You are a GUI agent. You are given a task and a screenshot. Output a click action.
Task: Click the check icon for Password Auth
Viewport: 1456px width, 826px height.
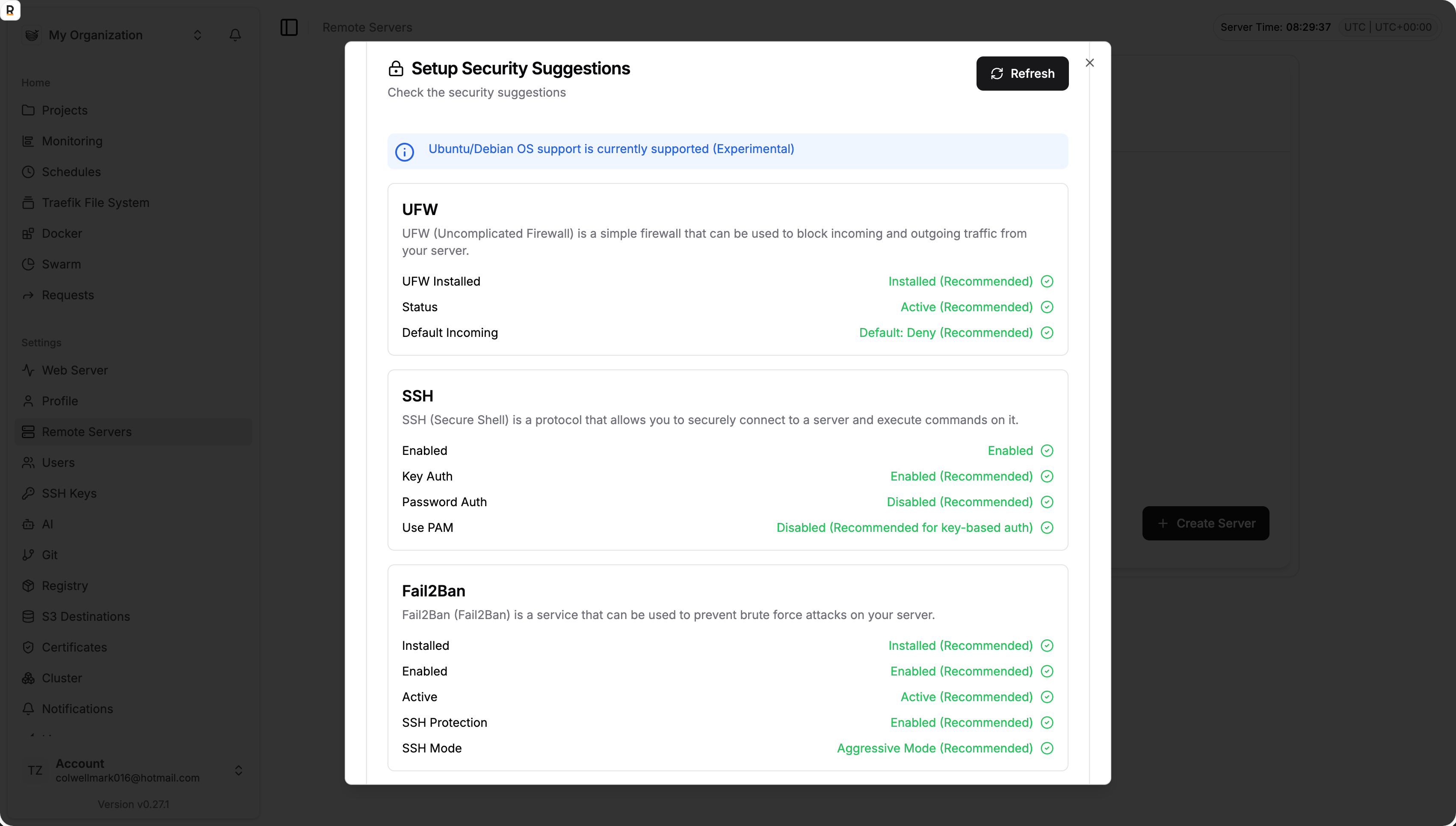[1047, 502]
